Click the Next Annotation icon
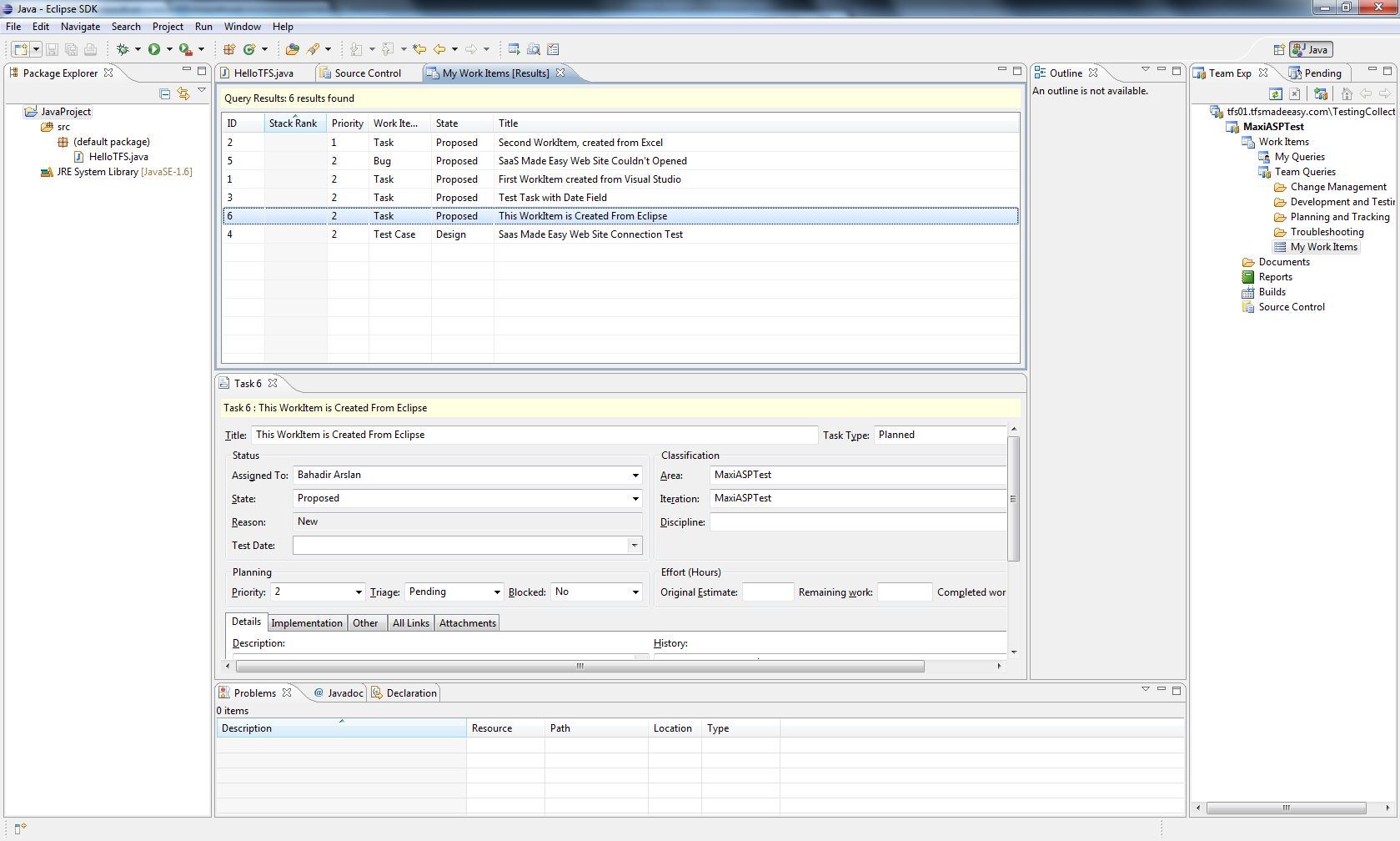 357,49
